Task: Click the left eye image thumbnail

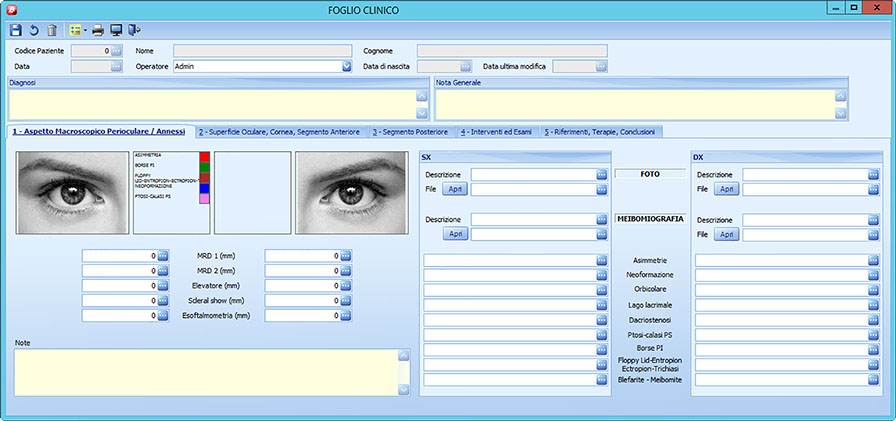Action: tap(72, 192)
